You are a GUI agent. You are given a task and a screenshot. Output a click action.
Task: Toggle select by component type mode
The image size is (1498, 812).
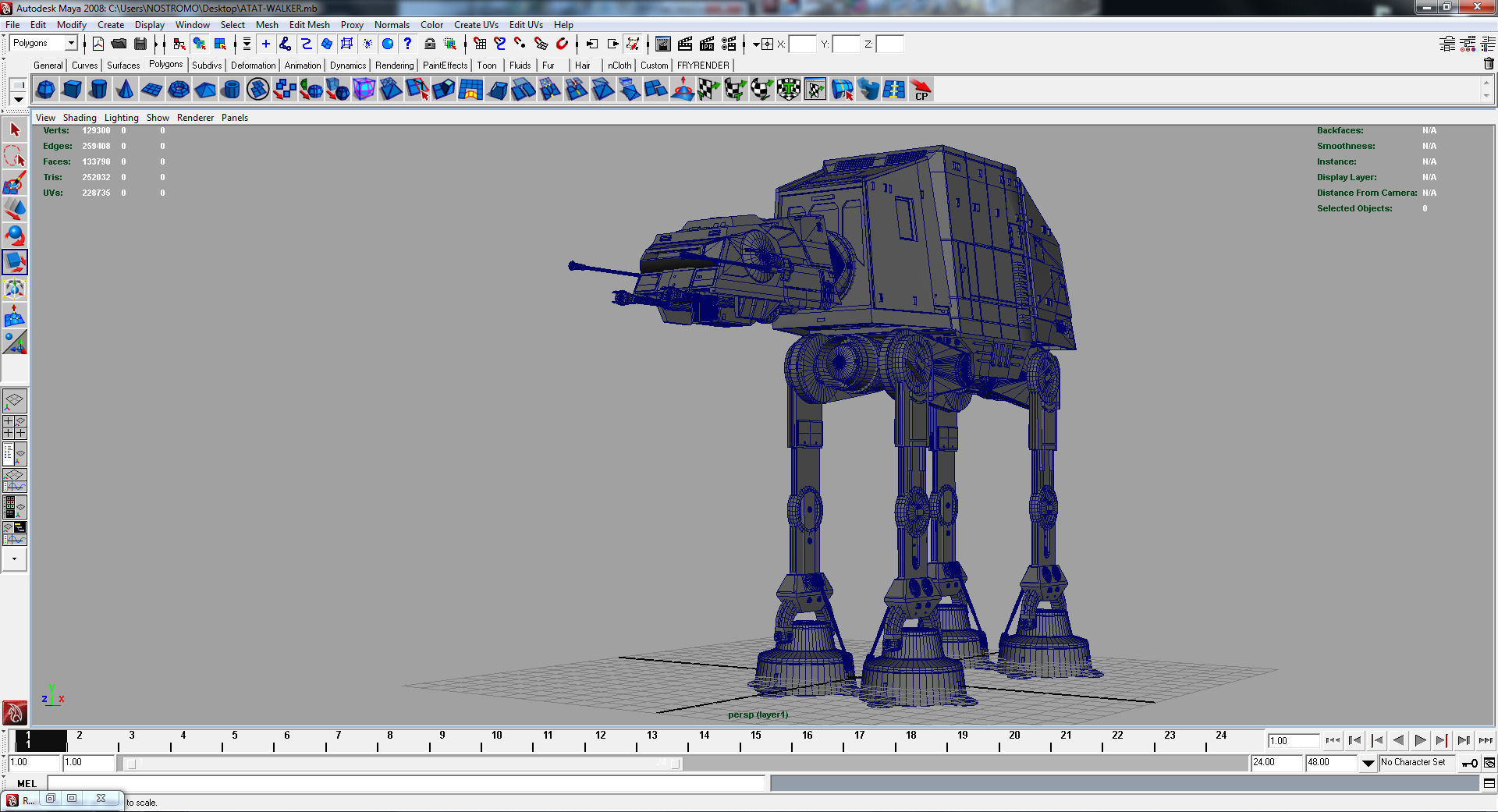220,44
